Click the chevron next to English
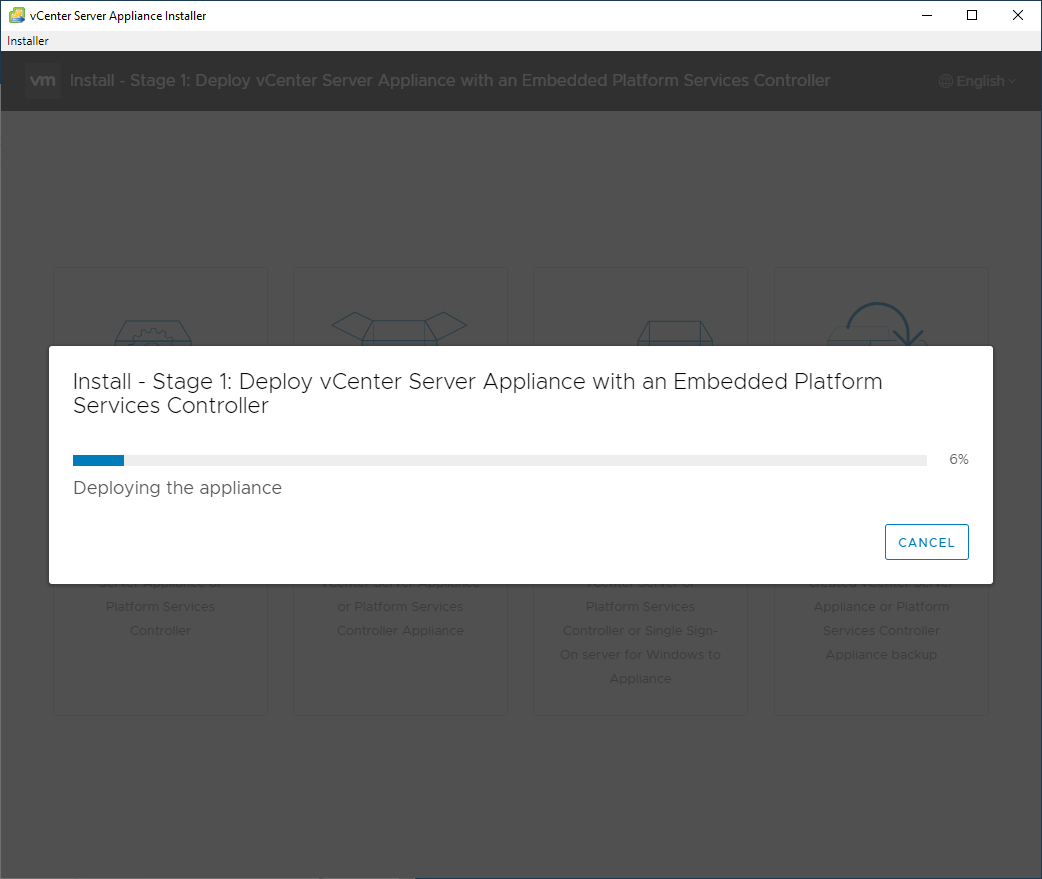Viewport: 1042px width, 879px height. click(1011, 81)
